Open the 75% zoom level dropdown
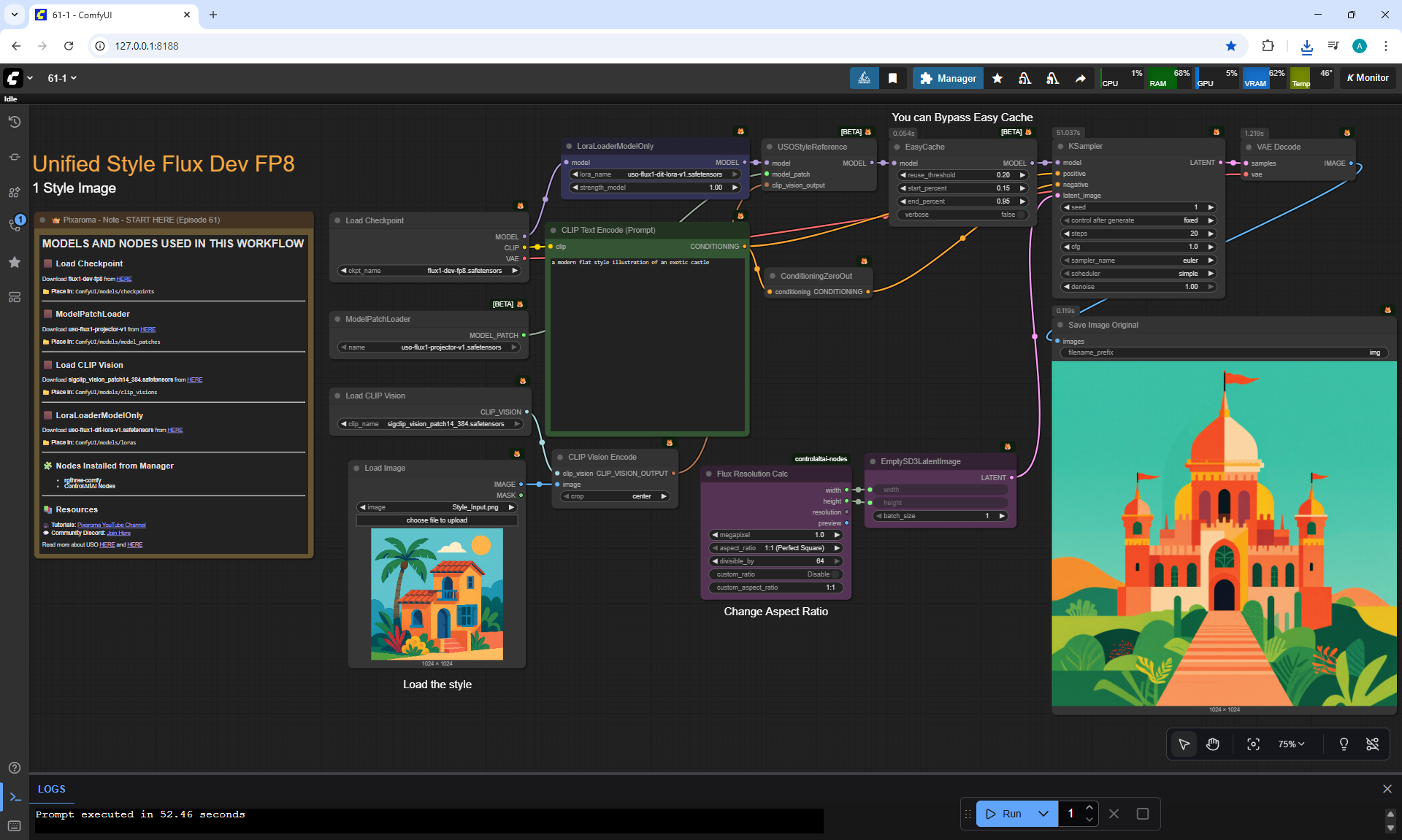Image resolution: width=1402 pixels, height=840 pixels. coord(1291,744)
